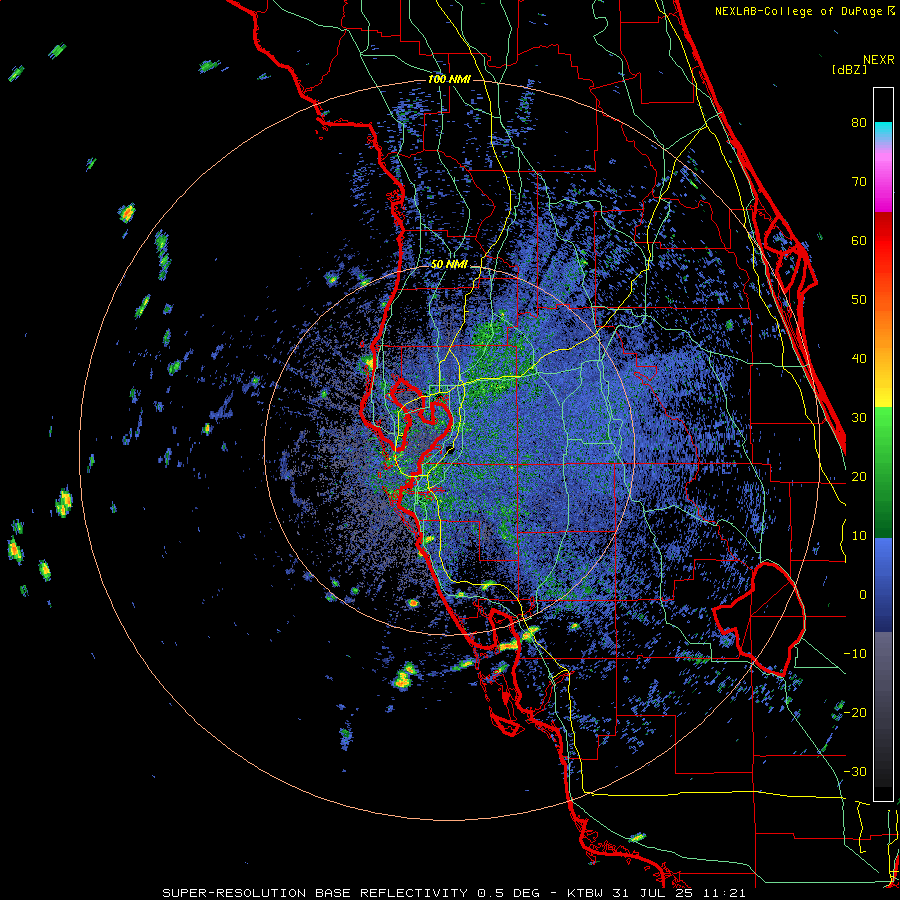Click the 50 NMI range ring label
900x900 pixels.
pyautogui.click(x=449, y=265)
